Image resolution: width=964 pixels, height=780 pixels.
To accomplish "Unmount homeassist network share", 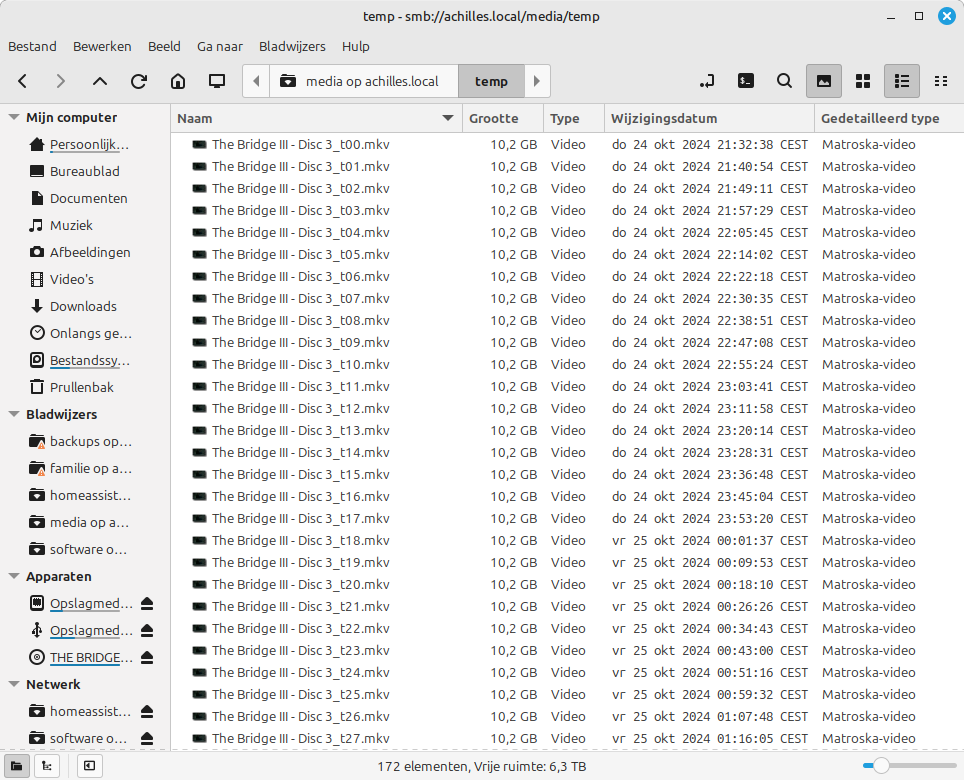I will tap(147, 712).
